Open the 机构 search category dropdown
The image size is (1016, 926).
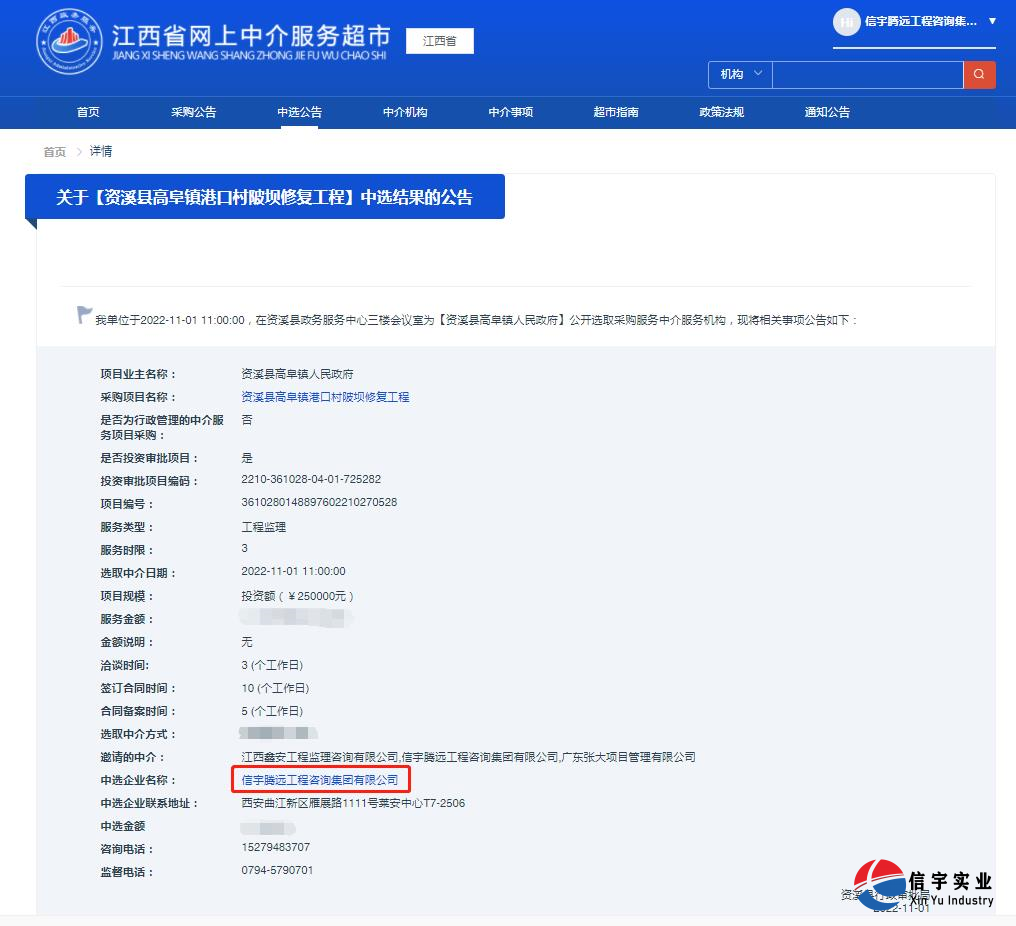click(739, 74)
